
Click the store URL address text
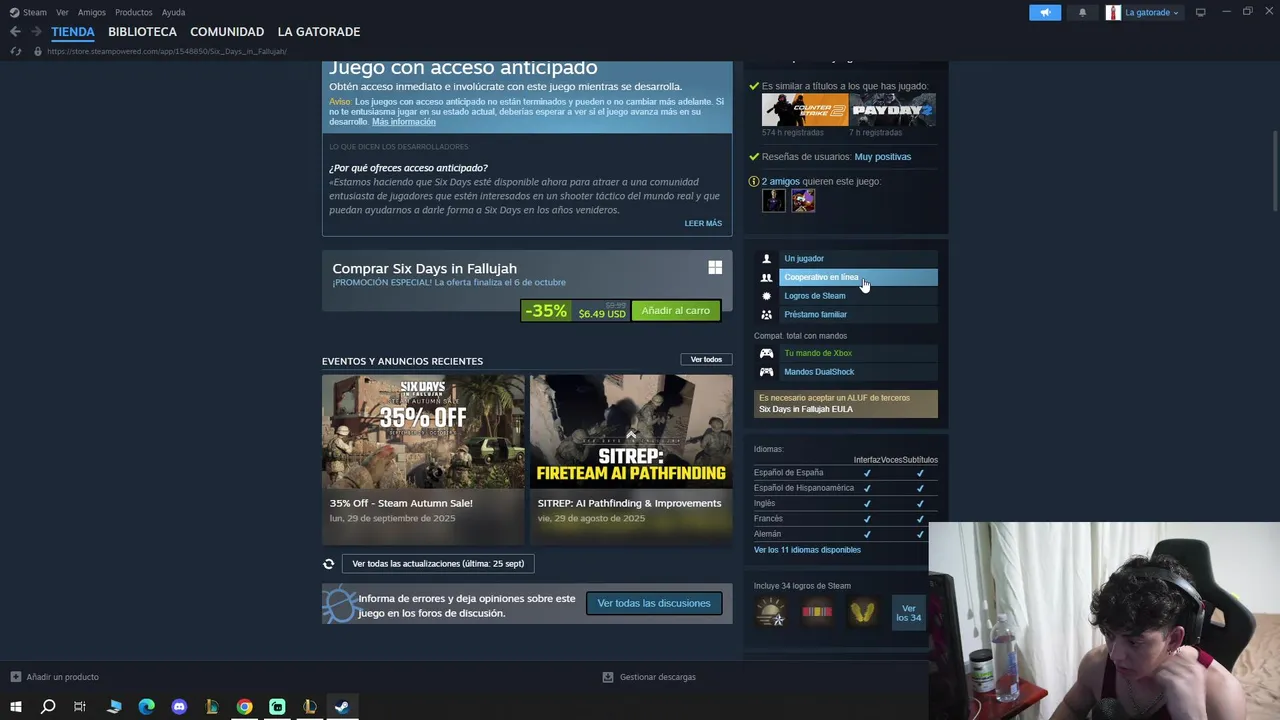click(x=167, y=51)
